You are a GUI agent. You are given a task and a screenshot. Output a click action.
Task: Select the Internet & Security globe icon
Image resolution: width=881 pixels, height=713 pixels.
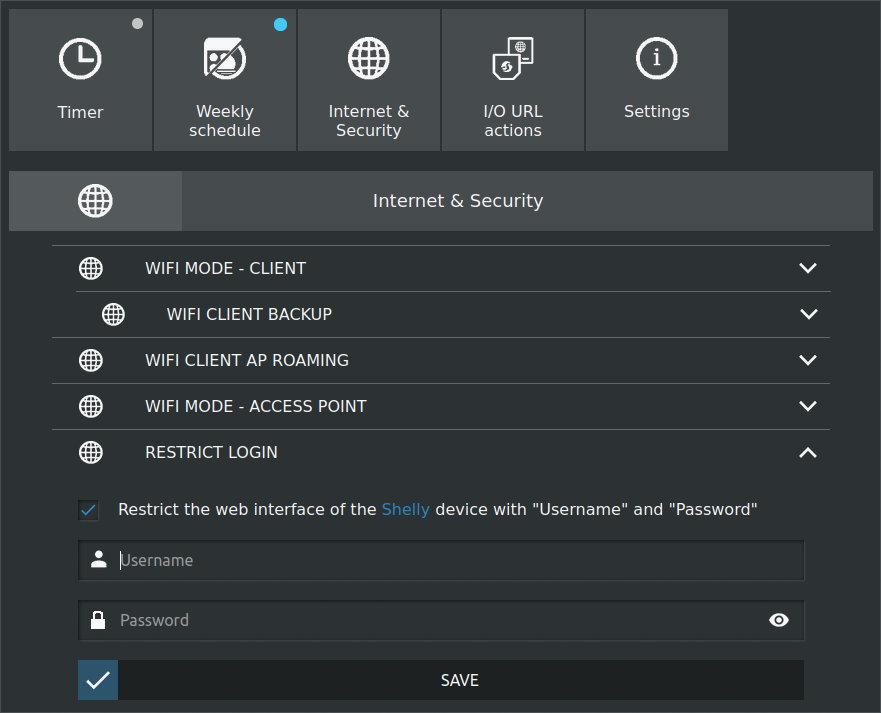coord(369,58)
